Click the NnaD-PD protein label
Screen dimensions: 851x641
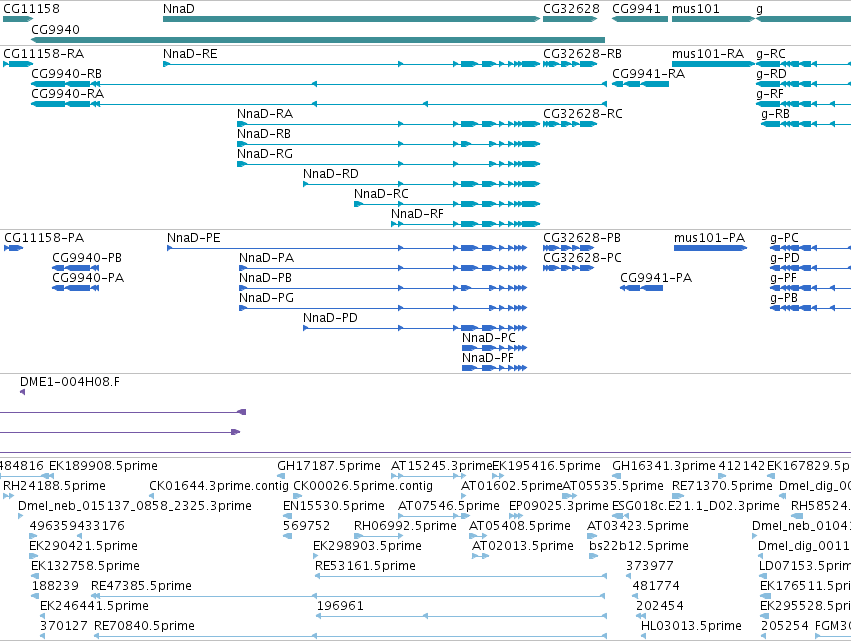[330, 318]
